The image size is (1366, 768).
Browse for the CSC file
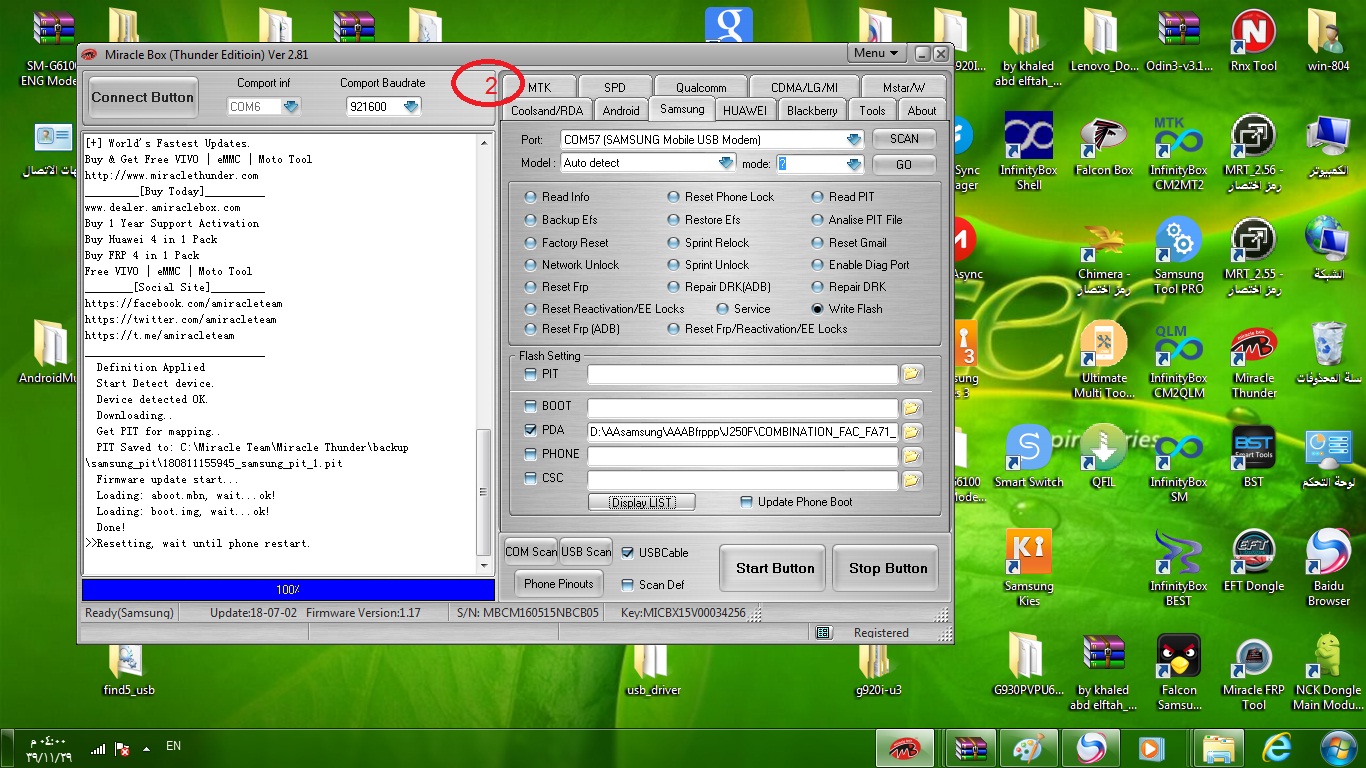tap(912, 480)
